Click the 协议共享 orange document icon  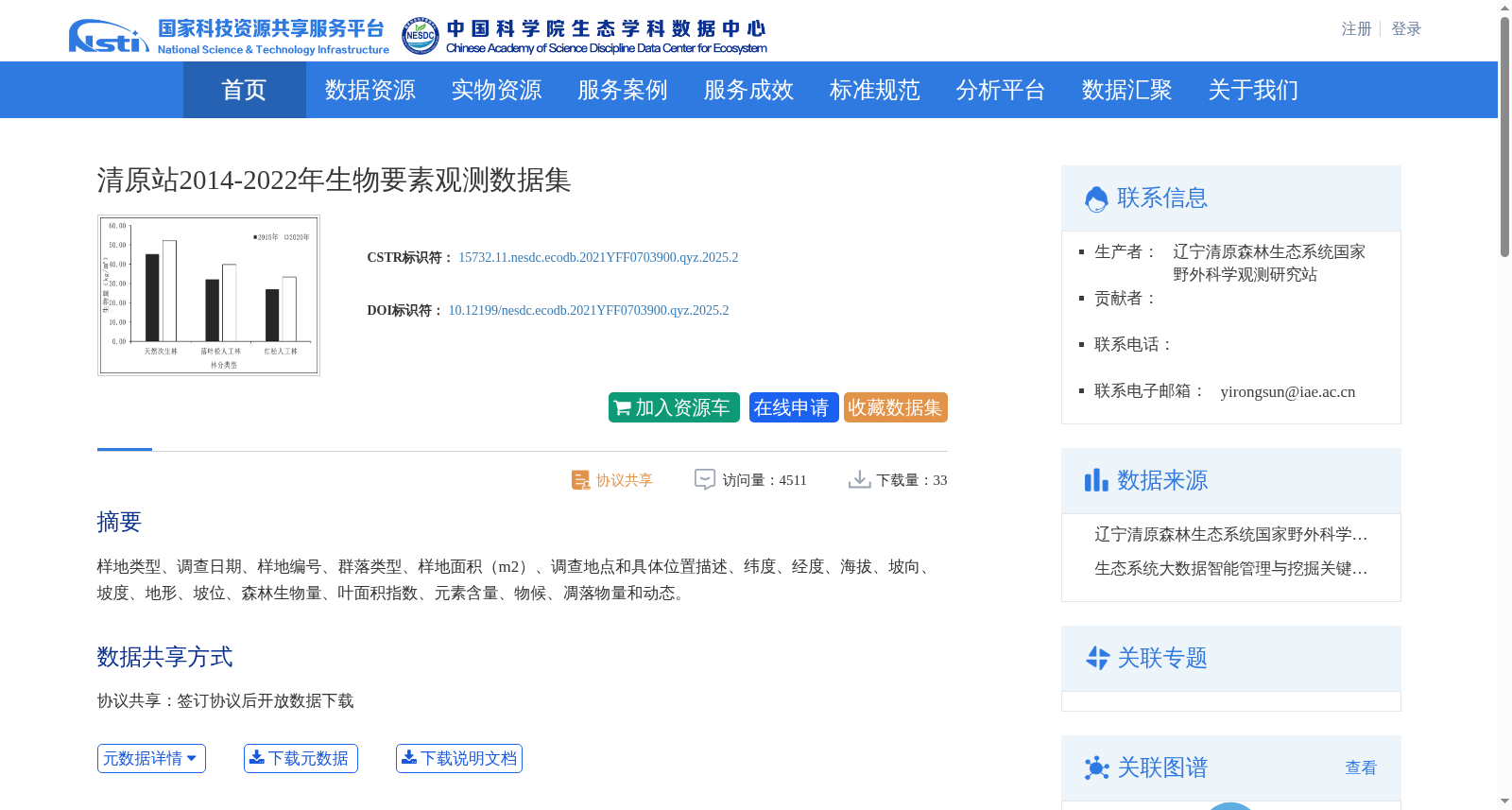tap(580, 480)
